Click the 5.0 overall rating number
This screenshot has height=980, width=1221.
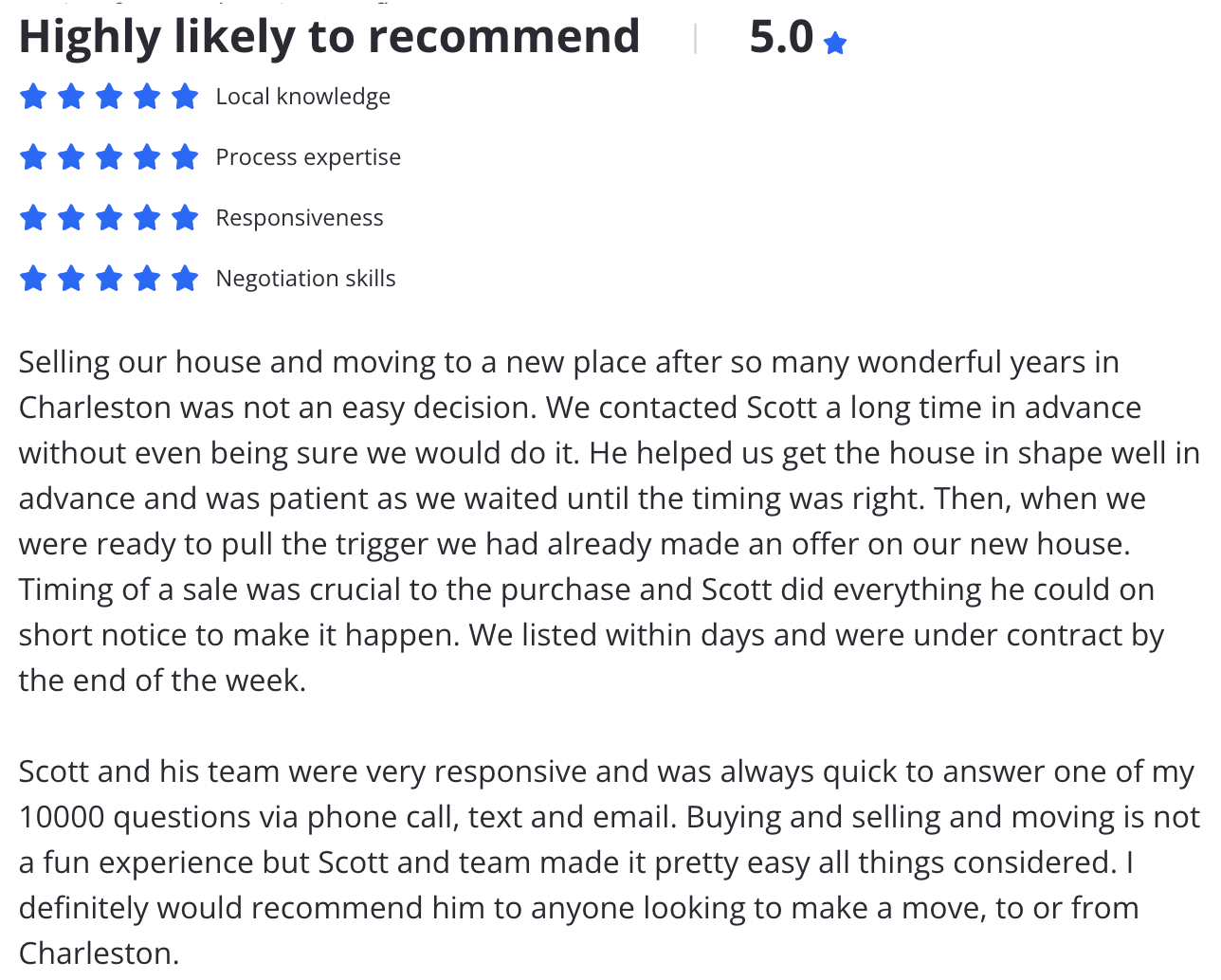tap(781, 37)
